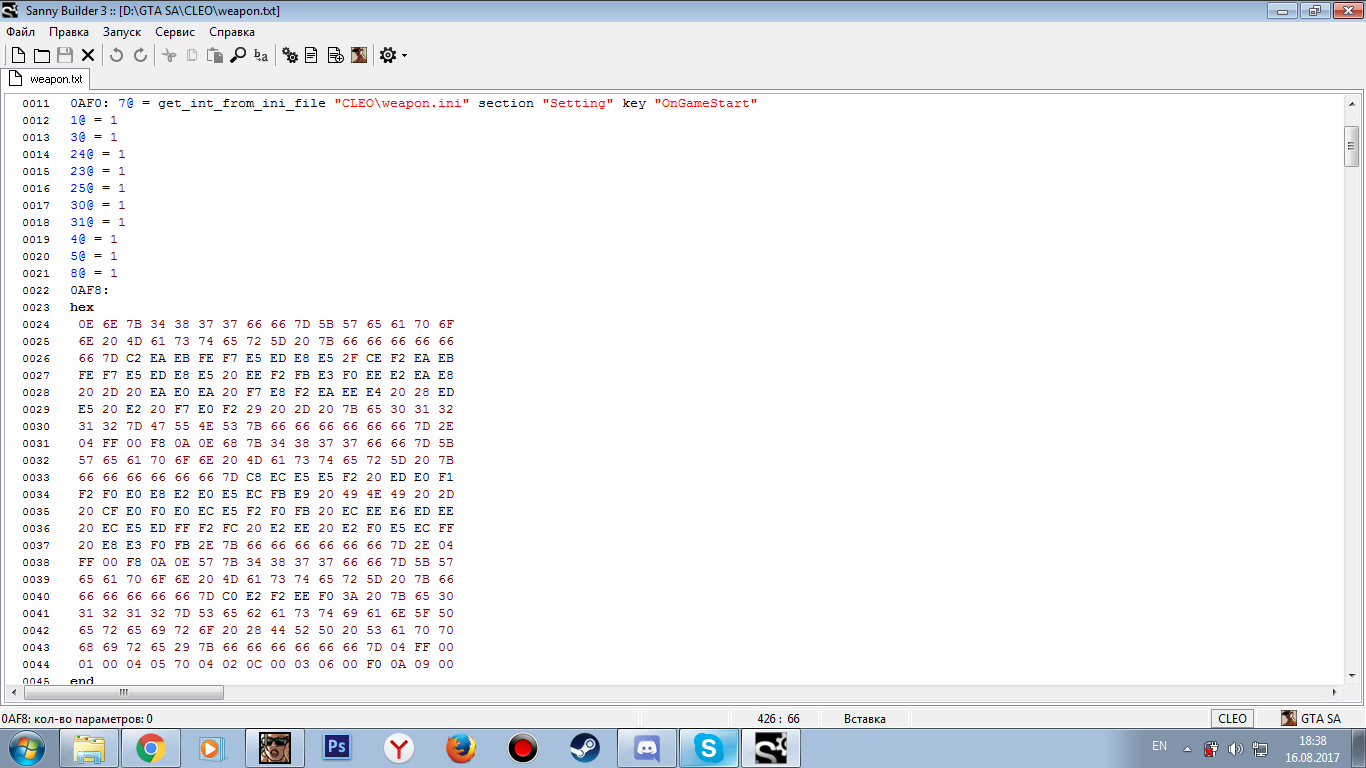Image resolution: width=1366 pixels, height=768 pixels.
Task: Open a file via folder icon
Action: [x=42, y=56]
